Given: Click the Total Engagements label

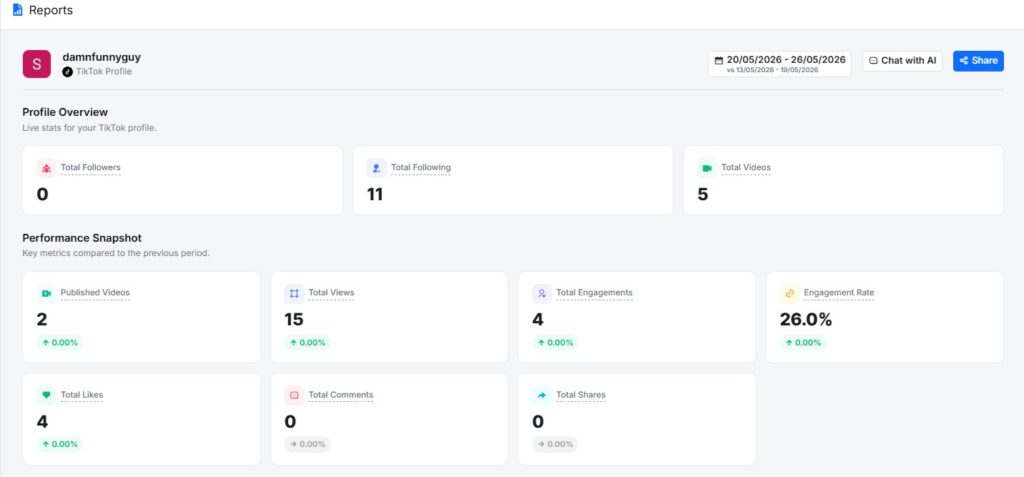Looking at the screenshot, I should tap(594, 293).
